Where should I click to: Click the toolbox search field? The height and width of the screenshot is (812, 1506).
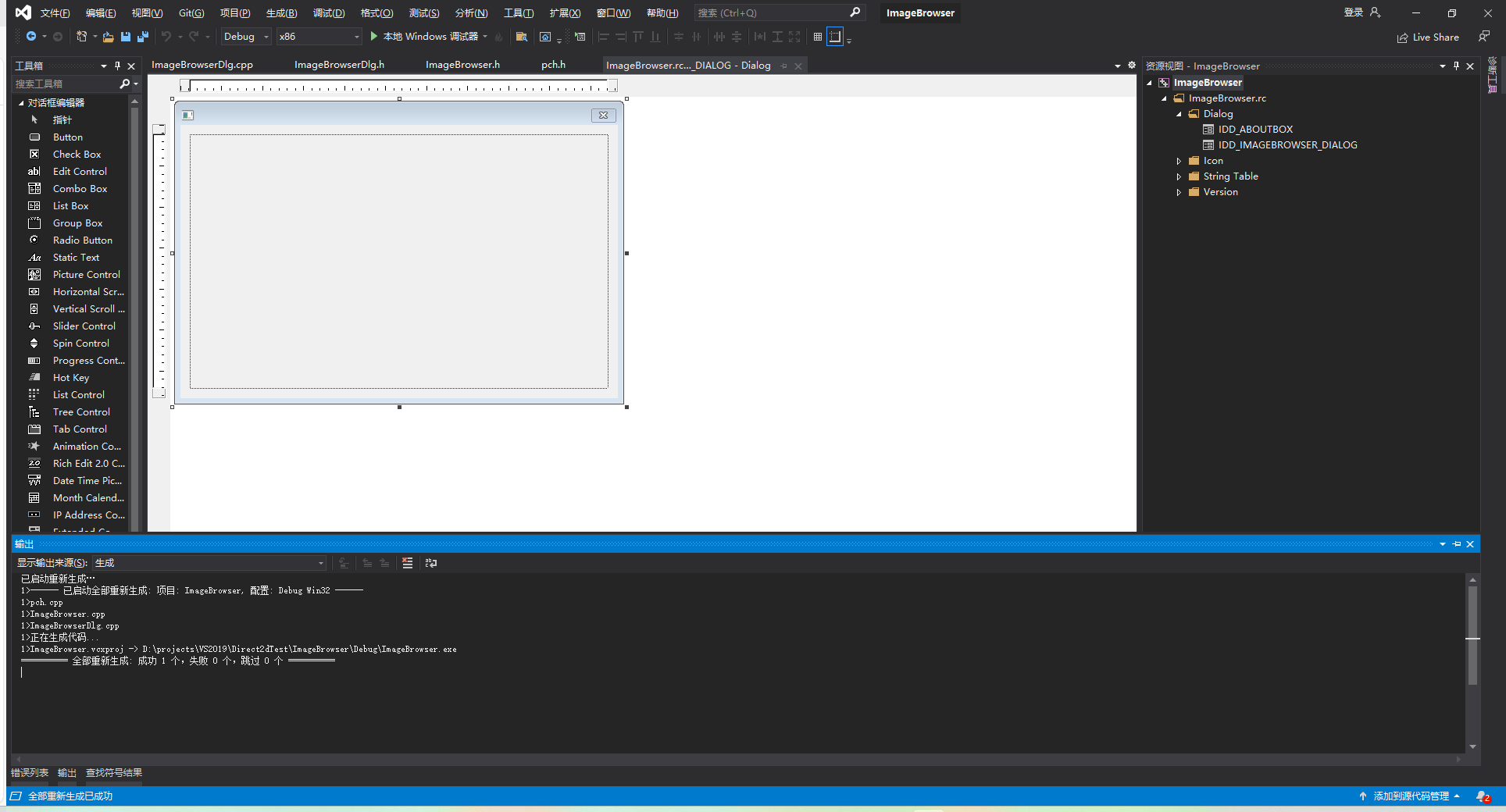click(66, 84)
